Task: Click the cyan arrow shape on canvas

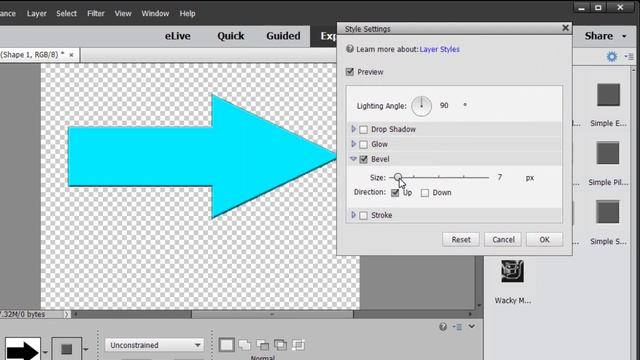Action: [x=202, y=157]
